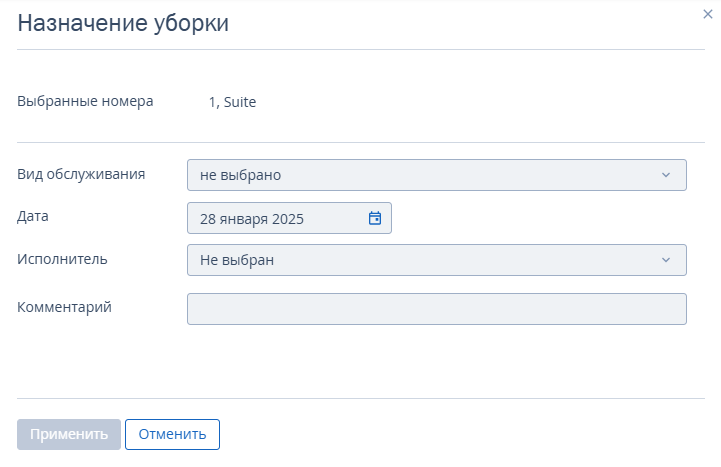Click the Комментарий label
Viewport: 721px width, 467px height.
pos(64,307)
